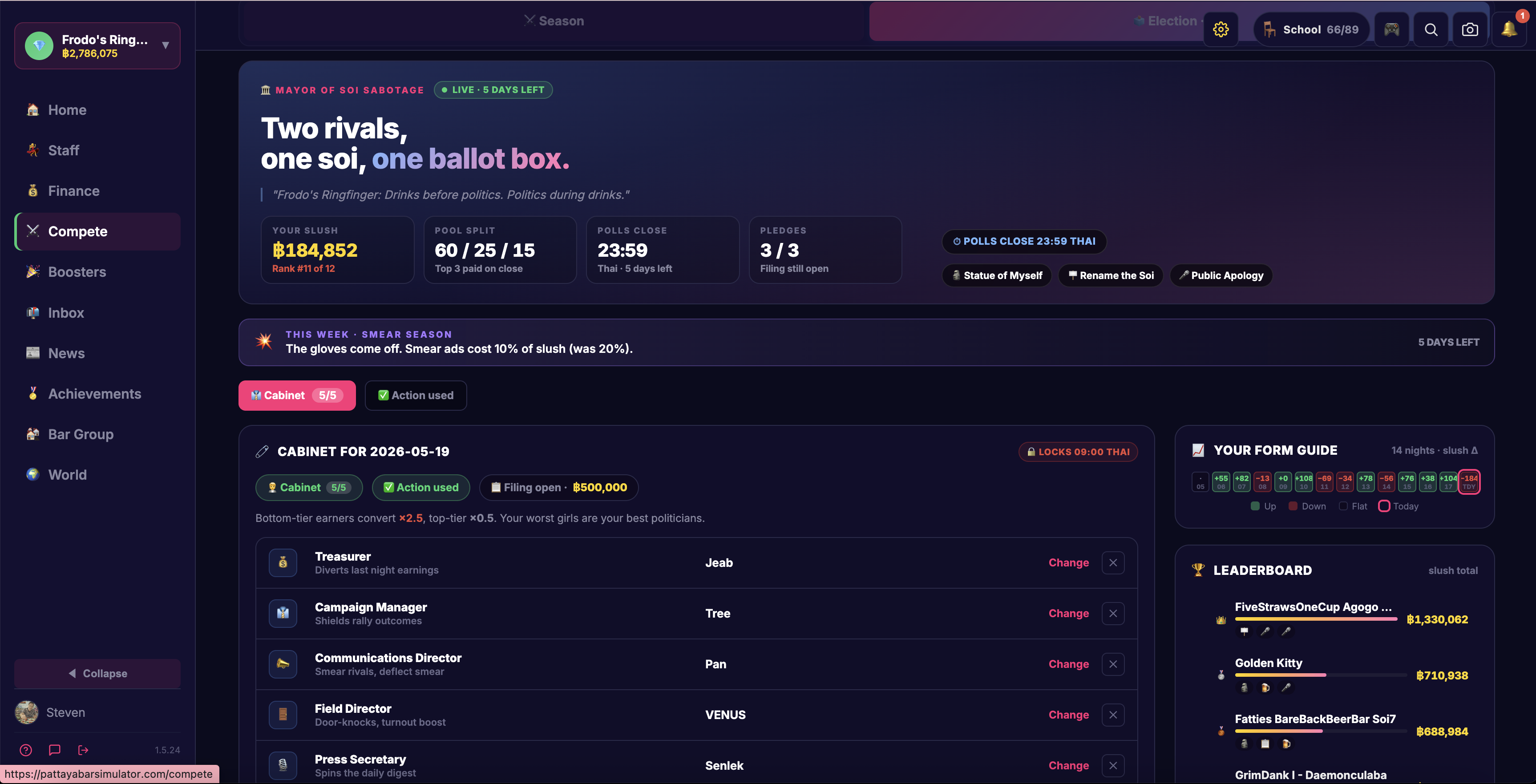
Task: Click the Campaign Manager role icon
Action: point(283,614)
